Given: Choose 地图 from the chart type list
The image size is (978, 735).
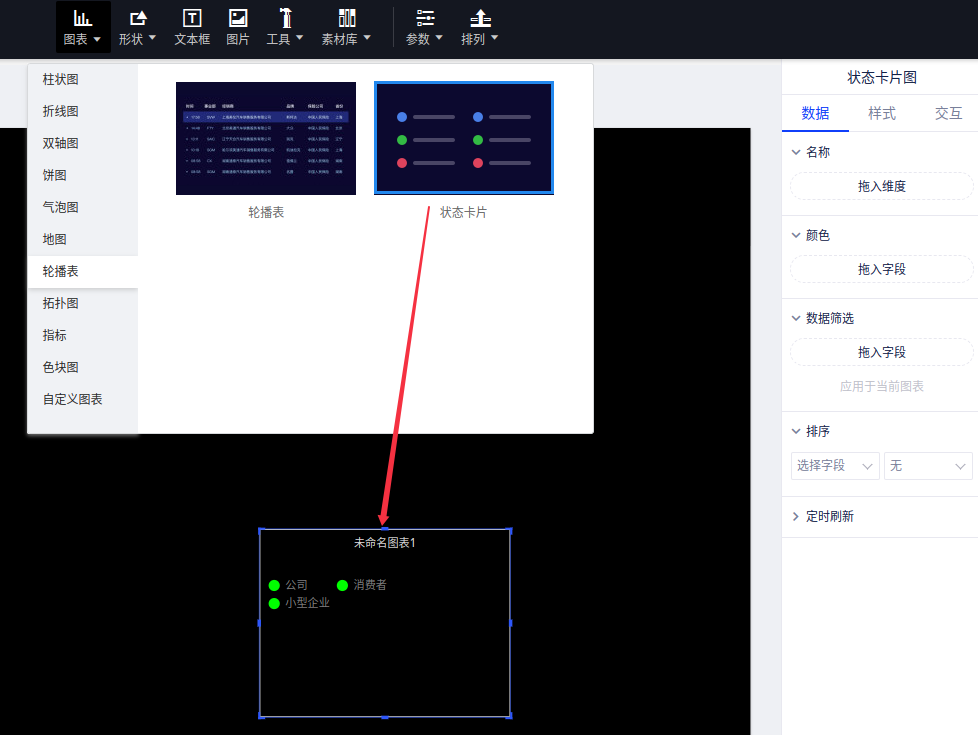Looking at the screenshot, I should tap(54, 239).
